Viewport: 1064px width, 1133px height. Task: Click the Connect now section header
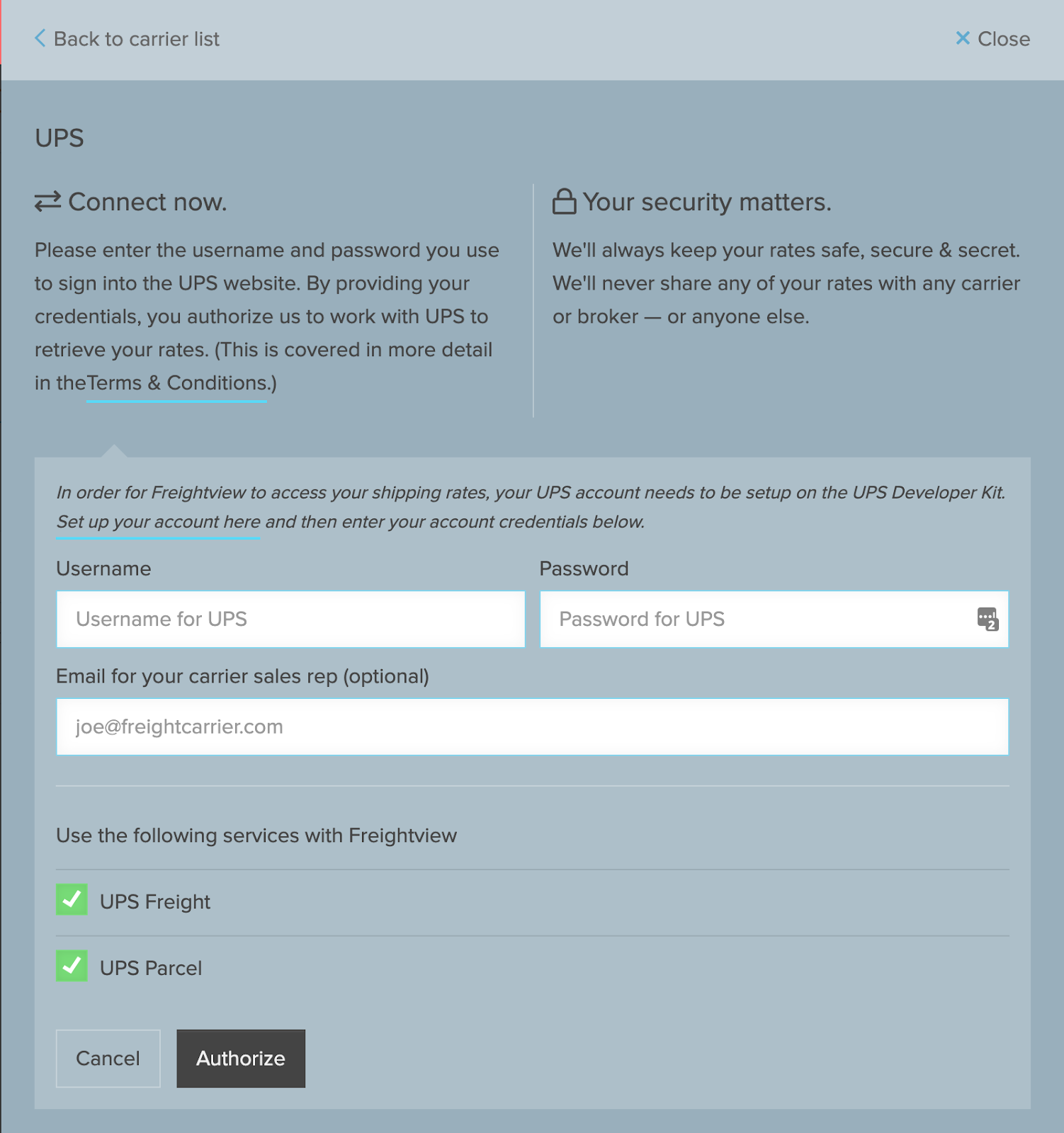click(x=147, y=202)
